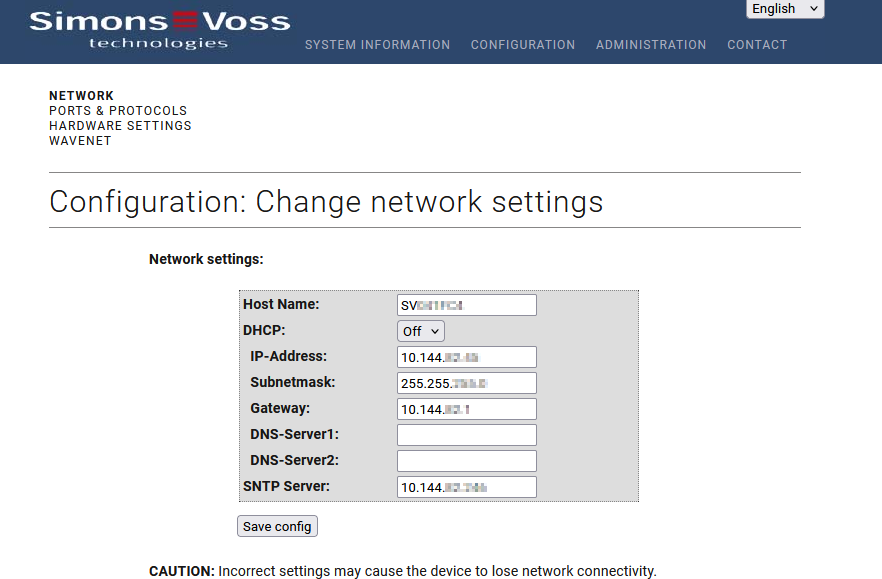The image size is (882, 579).
Task: Select the Gateway input field
Action: point(466,409)
